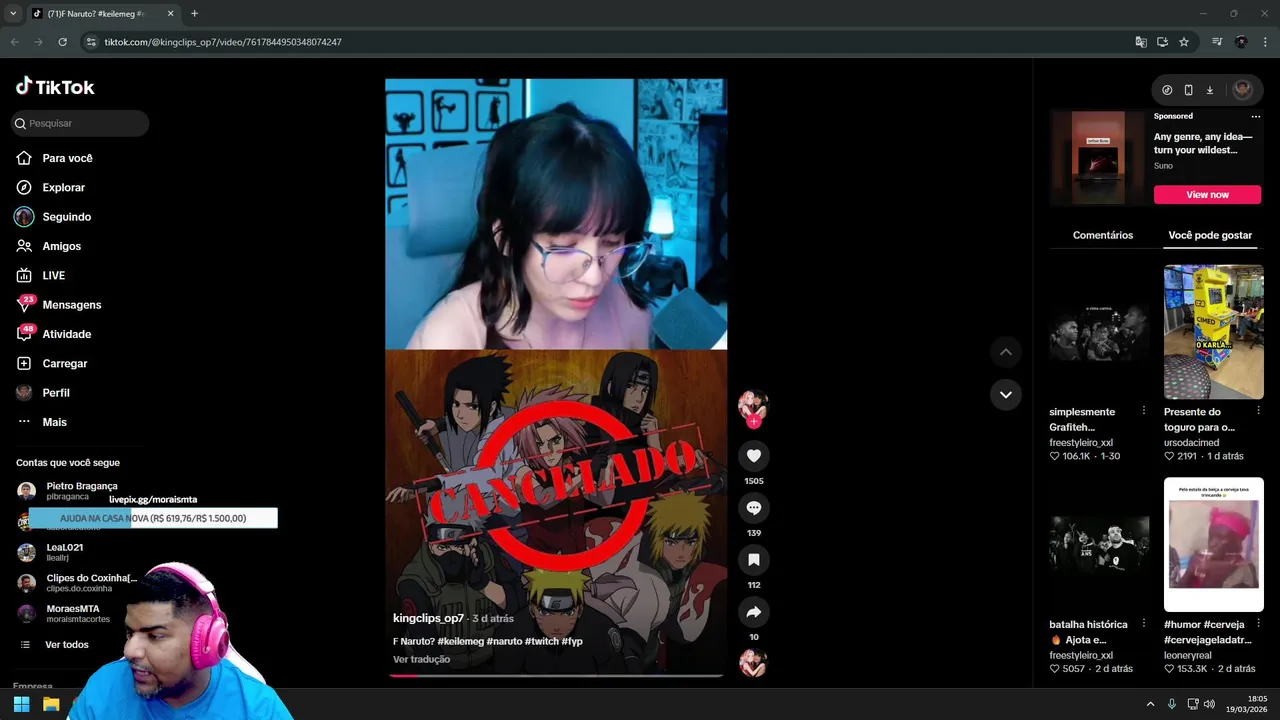Focus the Pesquisar search field
Image resolution: width=1280 pixels, height=720 pixels.
[80, 123]
